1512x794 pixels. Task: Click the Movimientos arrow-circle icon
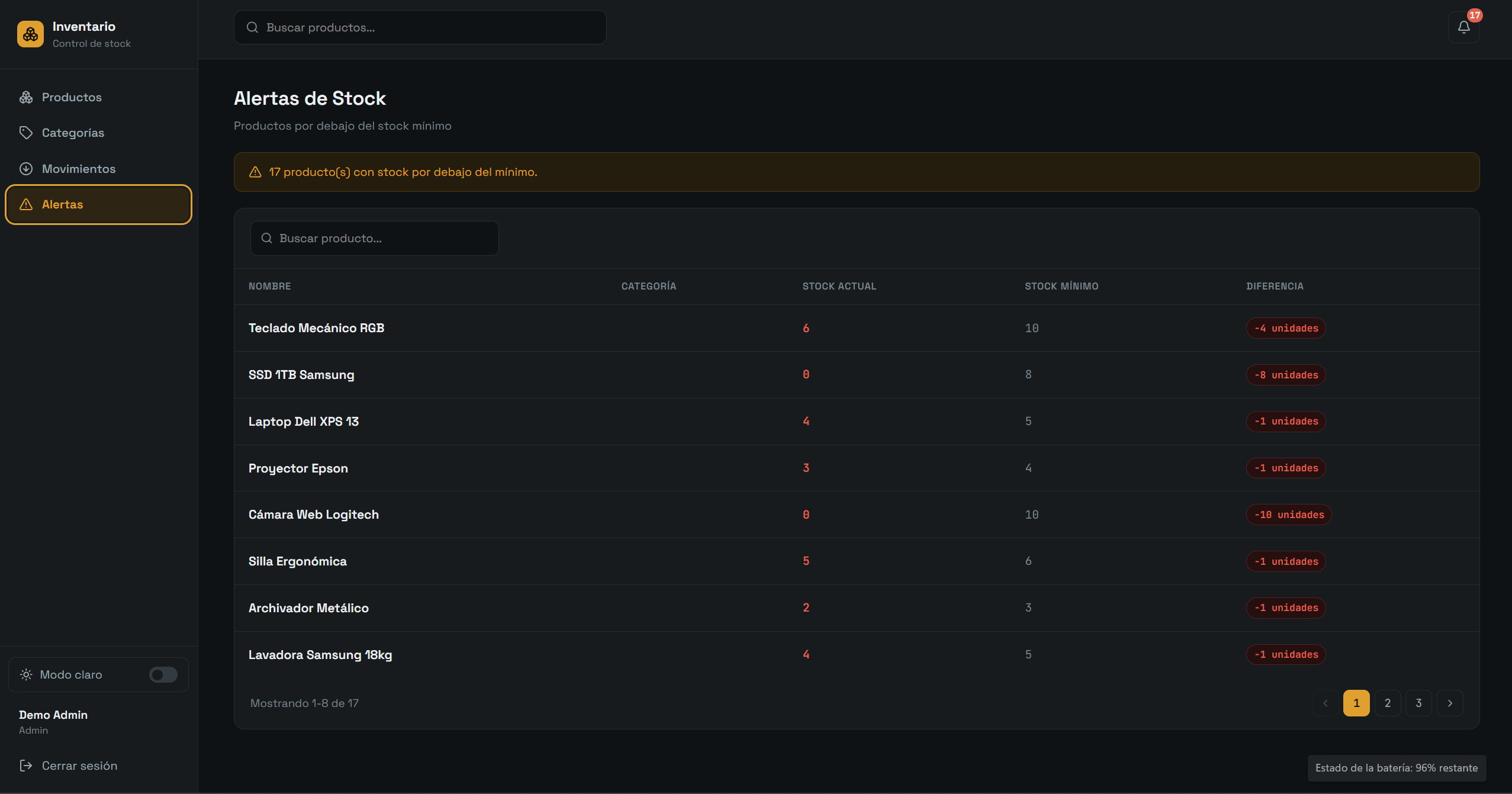[x=26, y=169]
